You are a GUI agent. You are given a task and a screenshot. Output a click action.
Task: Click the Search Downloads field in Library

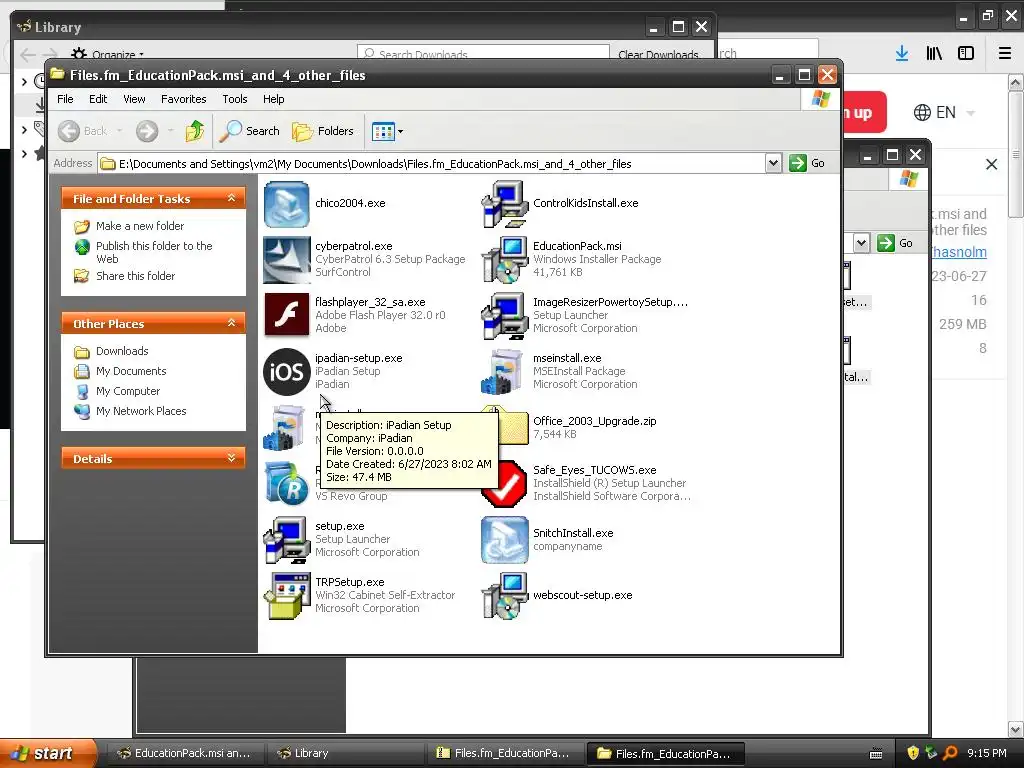(x=483, y=54)
